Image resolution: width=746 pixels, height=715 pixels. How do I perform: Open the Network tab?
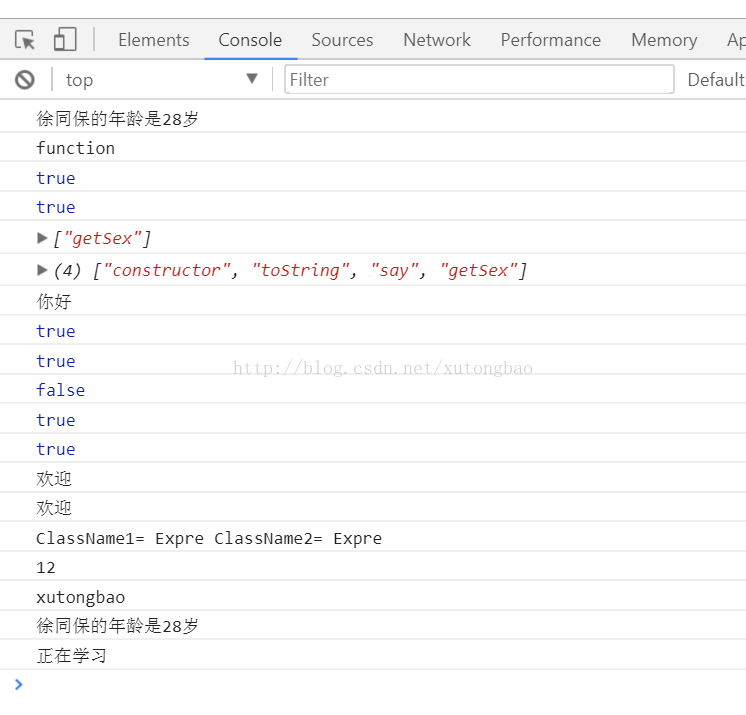pos(437,40)
